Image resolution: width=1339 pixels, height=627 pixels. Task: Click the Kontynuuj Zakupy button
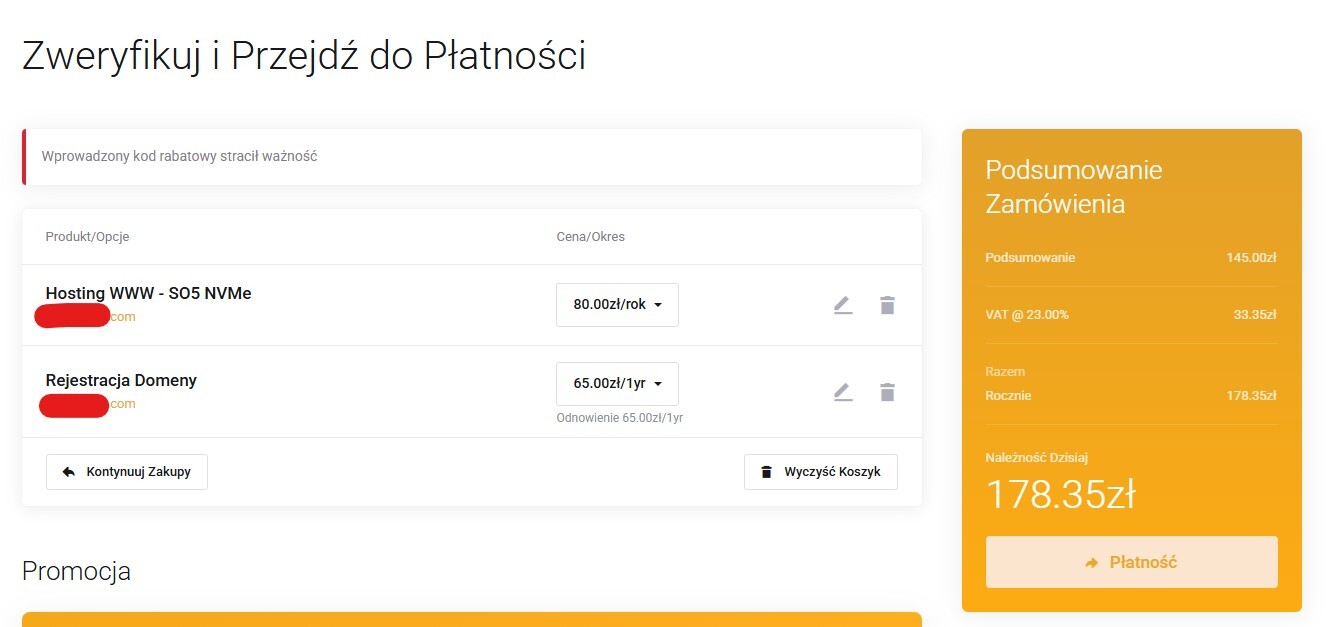pos(127,472)
